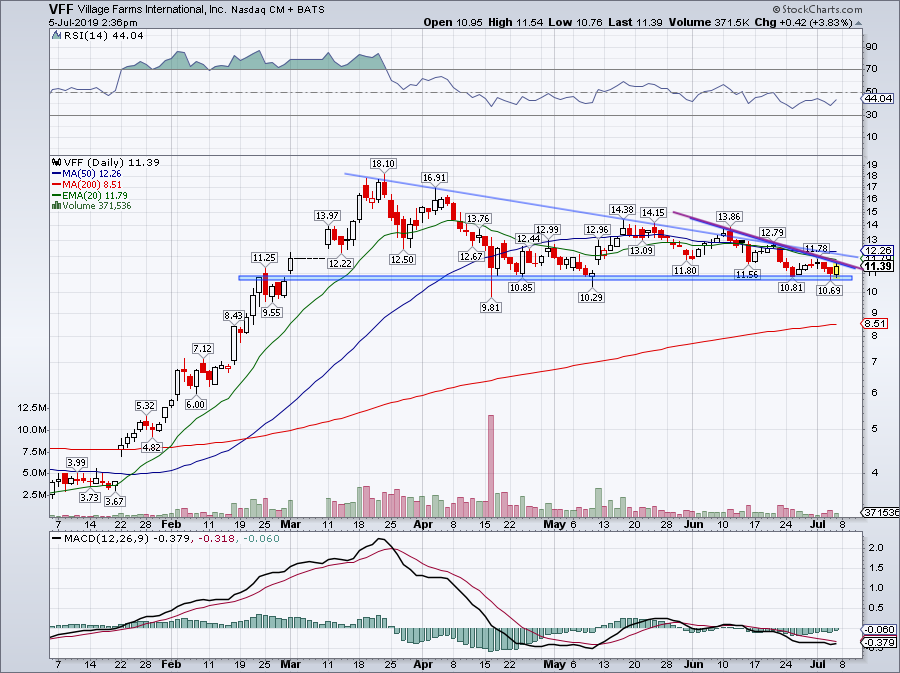Click the 3.67 lowest price label
The width and height of the screenshot is (900, 673).
coord(115,501)
